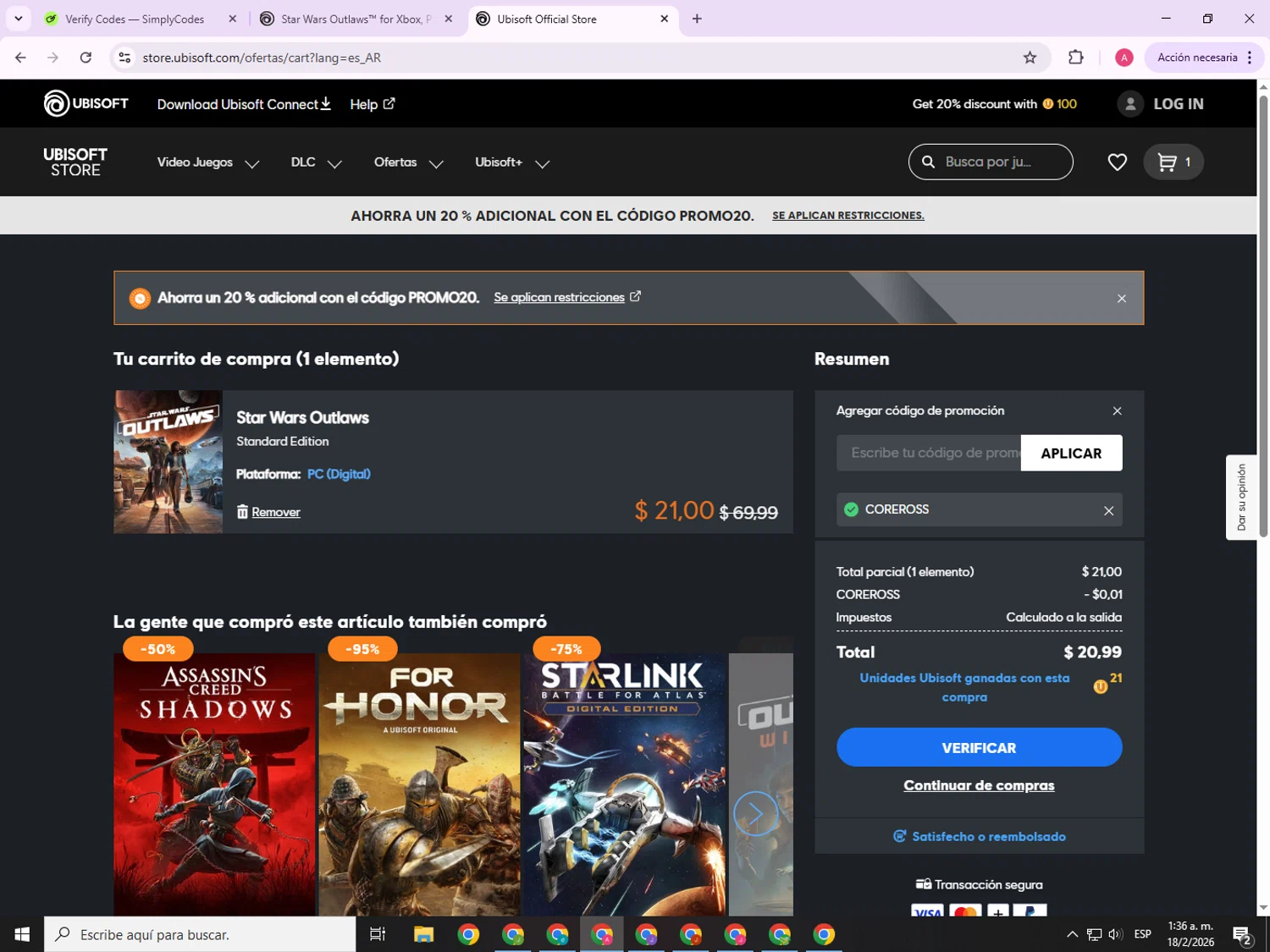Image resolution: width=1270 pixels, height=952 pixels.
Task: Open the For Honor cover
Action: 419,784
